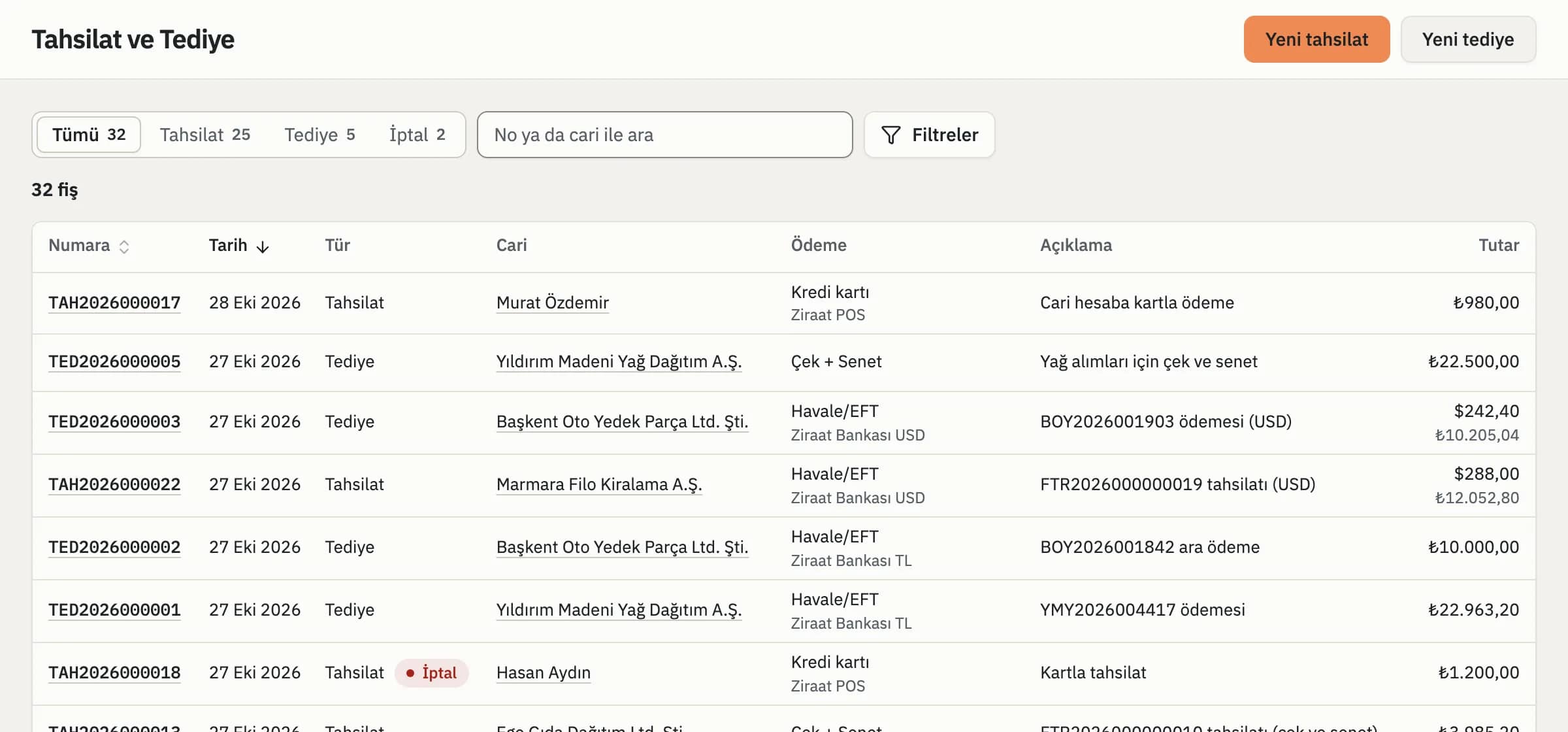Click 'Kartla tahsilat' description
The image size is (1568, 732).
point(1093,673)
